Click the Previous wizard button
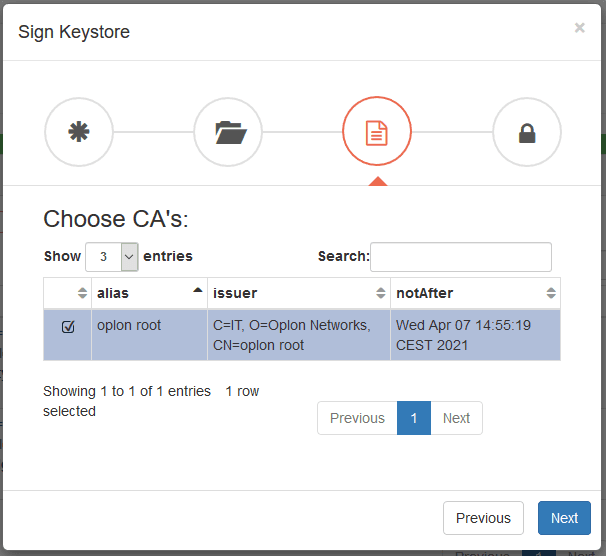This screenshot has height=556, width=606. tap(483, 518)
